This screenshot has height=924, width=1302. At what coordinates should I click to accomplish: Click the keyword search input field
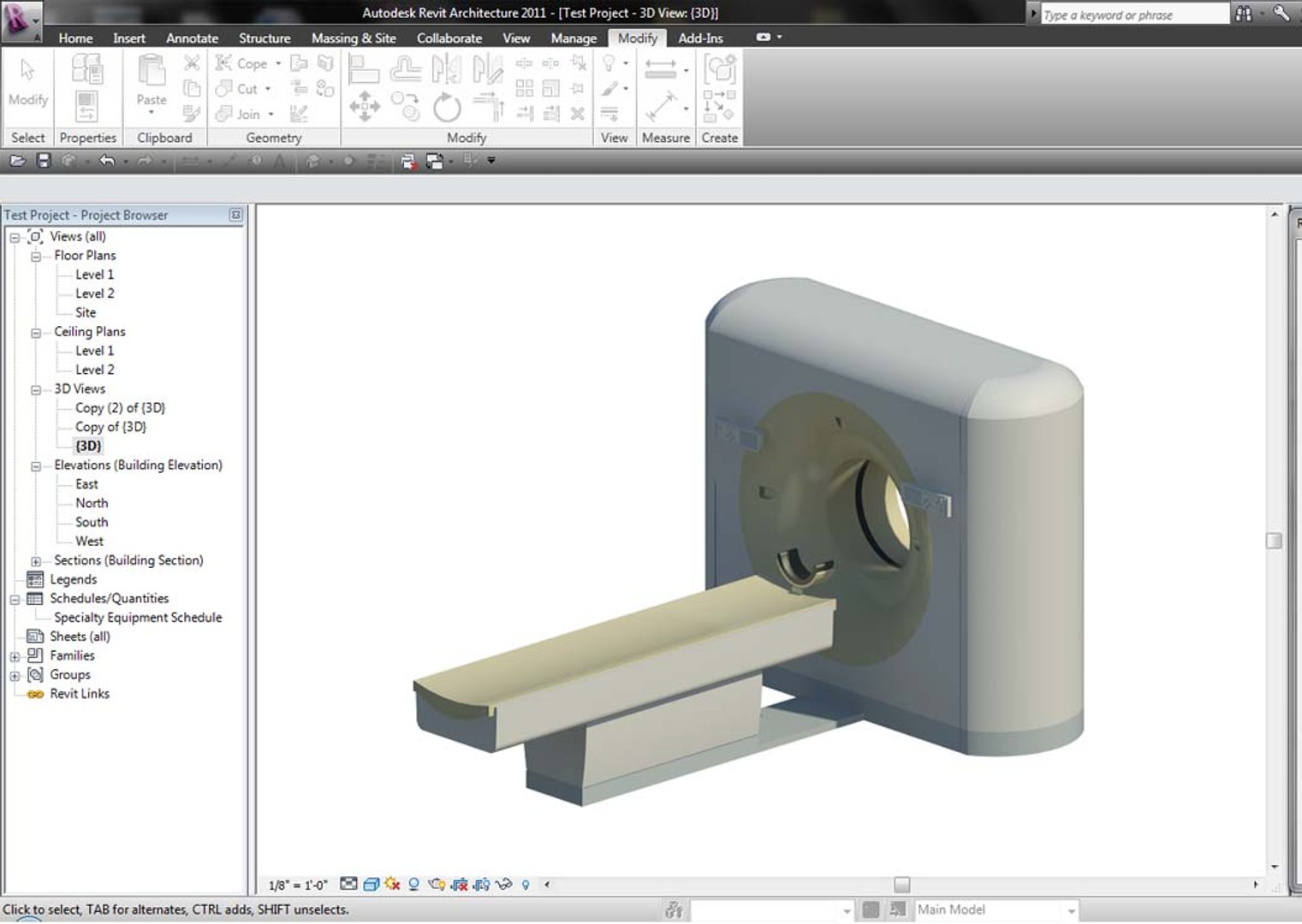point(1134,15)
